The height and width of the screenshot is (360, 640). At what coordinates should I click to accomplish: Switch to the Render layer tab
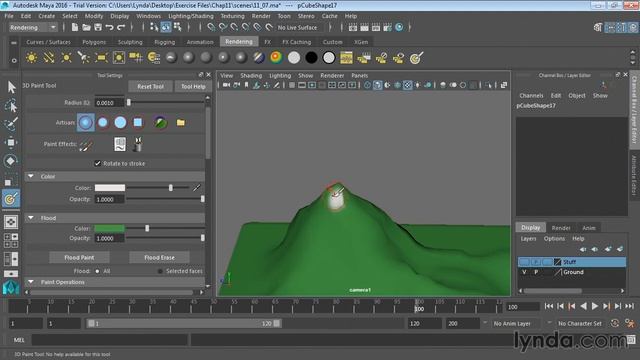(561, 228)
